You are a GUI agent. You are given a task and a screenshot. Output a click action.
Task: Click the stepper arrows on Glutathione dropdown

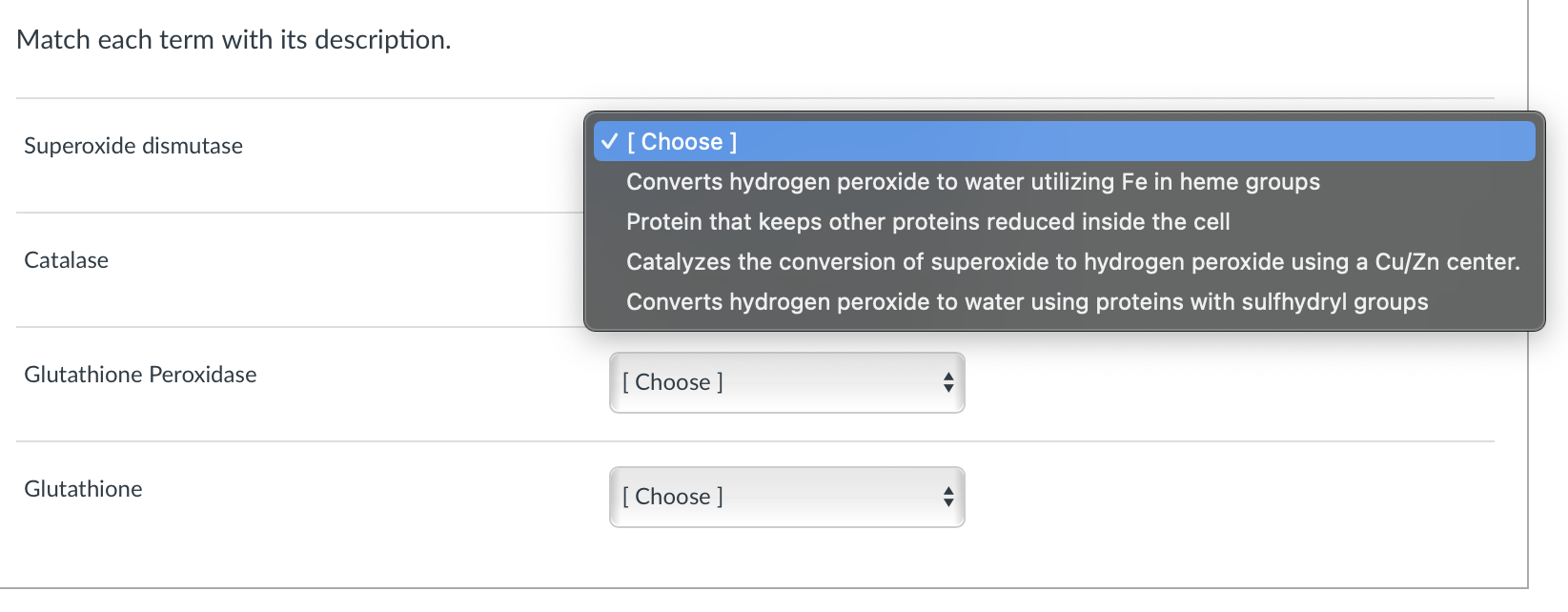tap(948, 497)
